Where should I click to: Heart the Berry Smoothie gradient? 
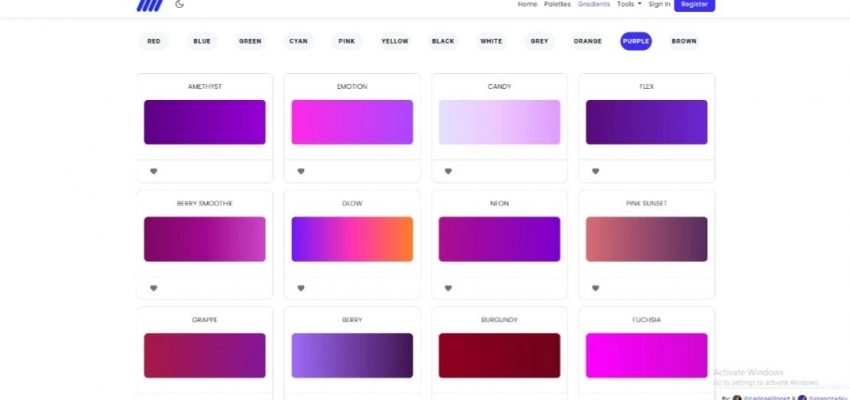coord(153,288)
